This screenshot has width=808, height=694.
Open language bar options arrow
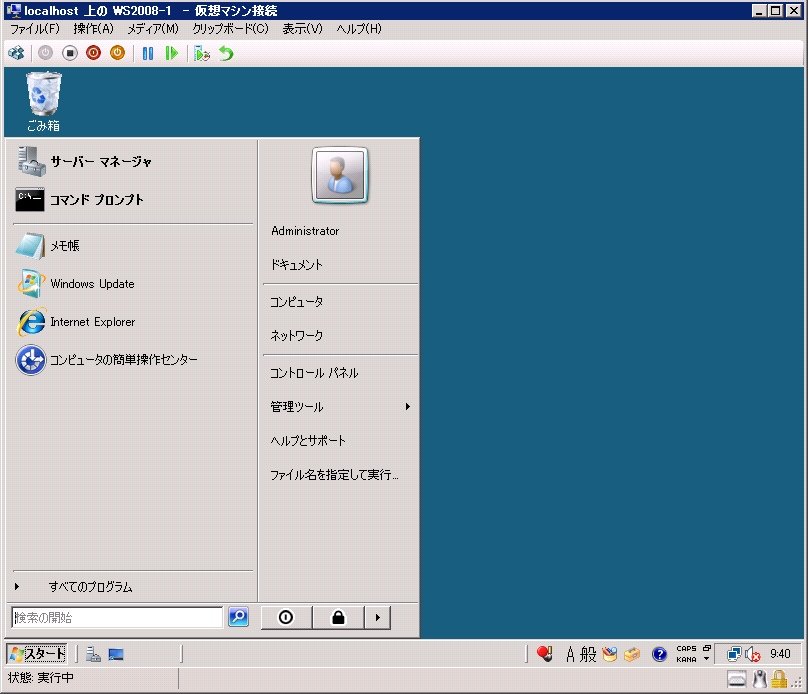pos(706,659)
